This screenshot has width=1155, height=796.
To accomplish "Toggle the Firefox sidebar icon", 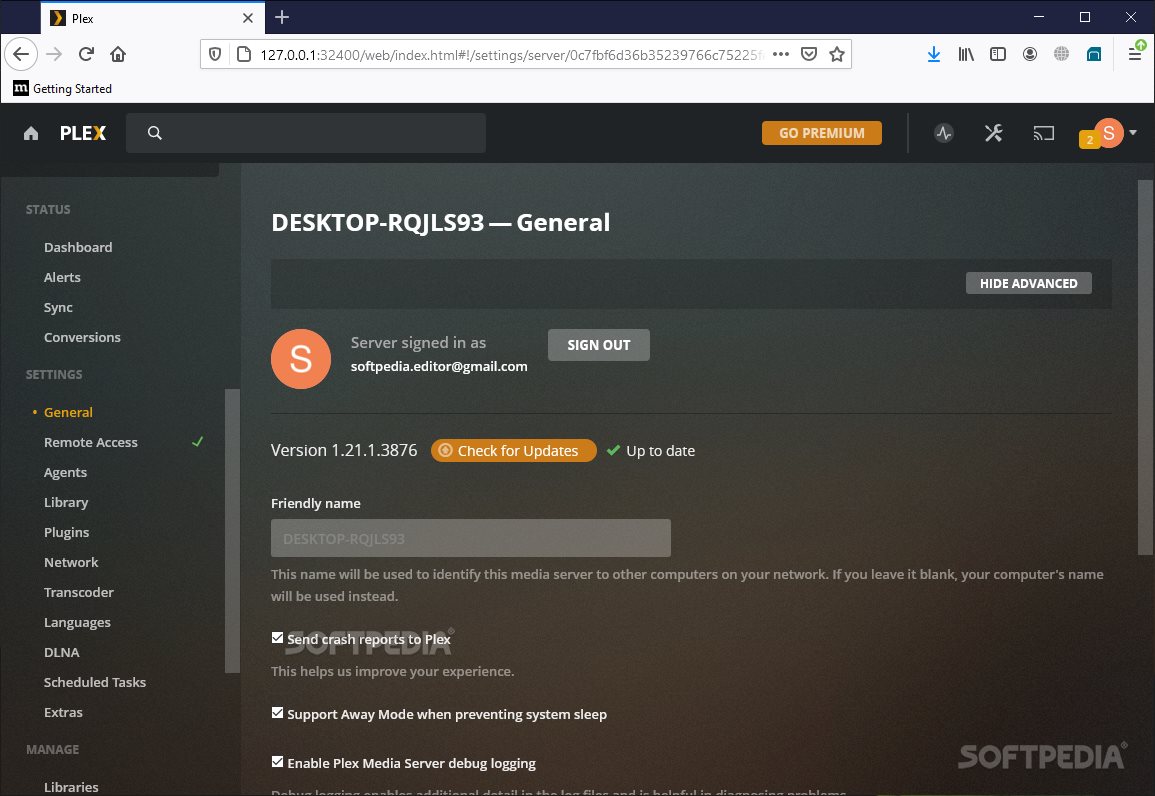I will coord(998,54).
